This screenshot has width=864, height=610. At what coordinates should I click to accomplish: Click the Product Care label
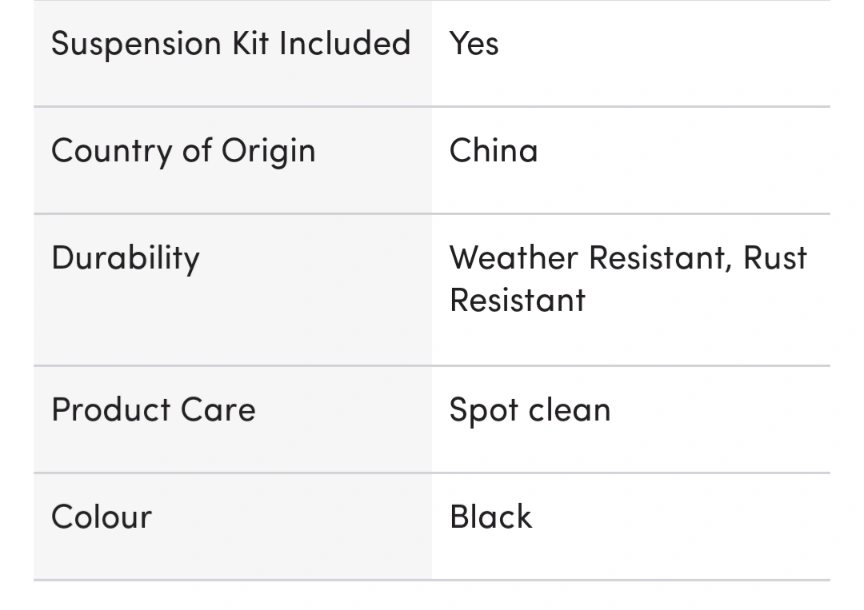(153, 409)
